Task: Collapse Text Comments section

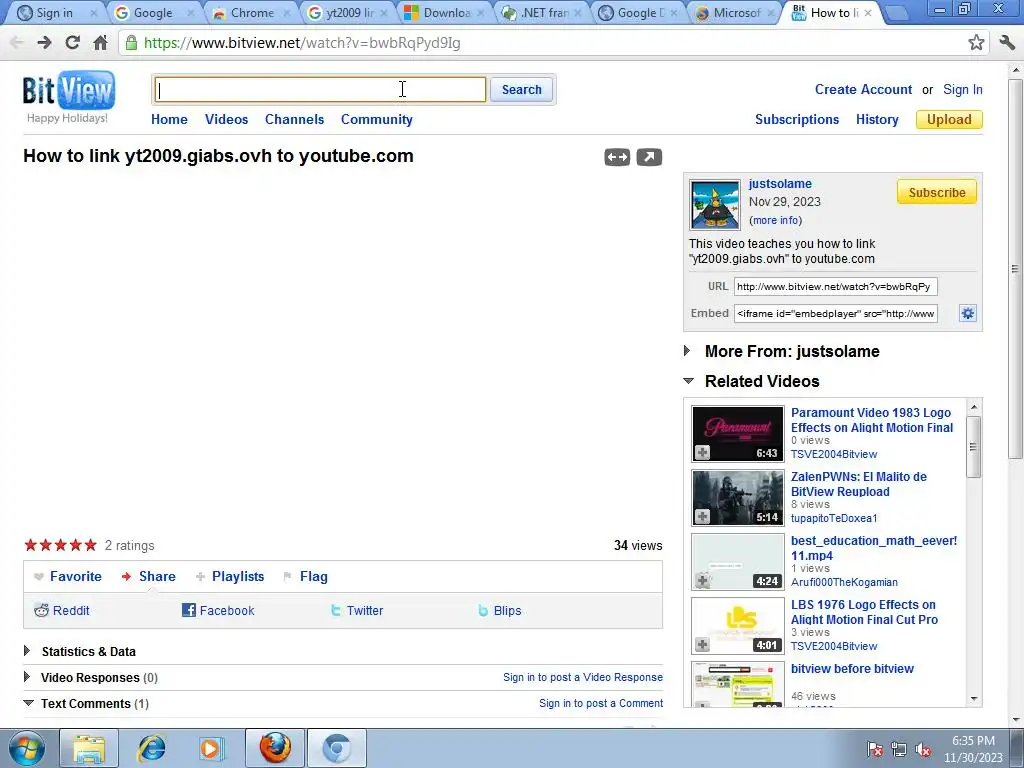Action: tap(28, 703)
